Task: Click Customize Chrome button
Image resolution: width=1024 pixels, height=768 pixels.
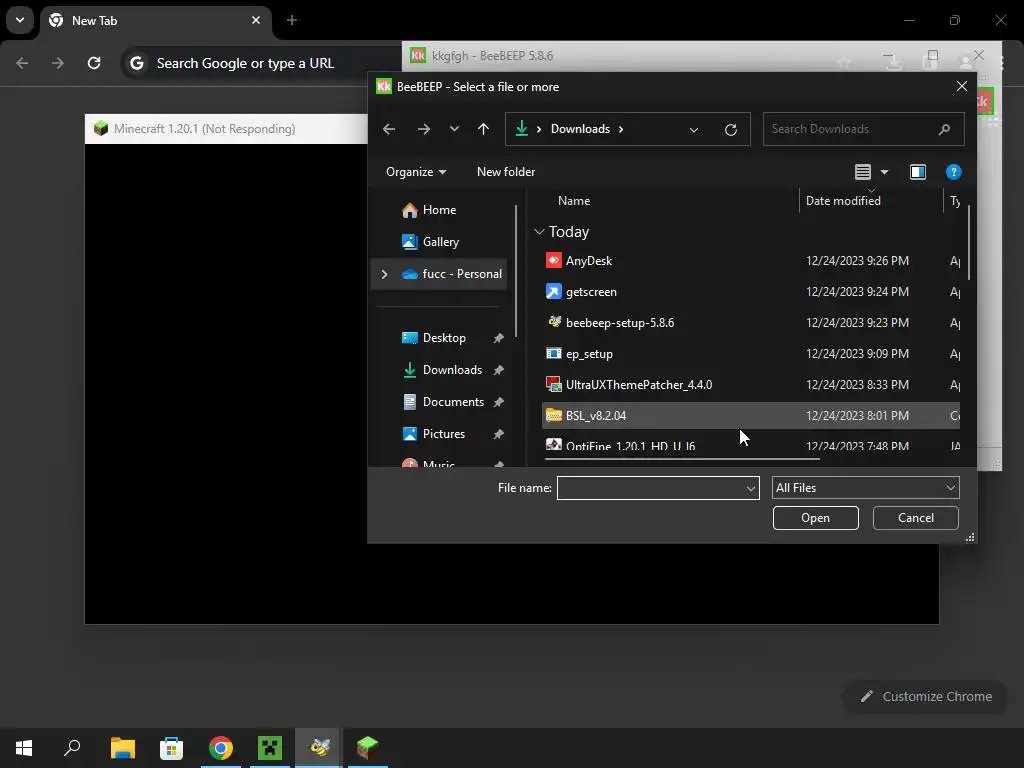Action: (x=925, y=697)
